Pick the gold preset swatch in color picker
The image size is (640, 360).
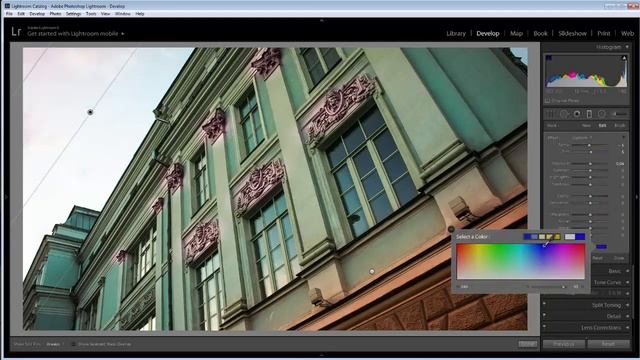click(557, 237)
